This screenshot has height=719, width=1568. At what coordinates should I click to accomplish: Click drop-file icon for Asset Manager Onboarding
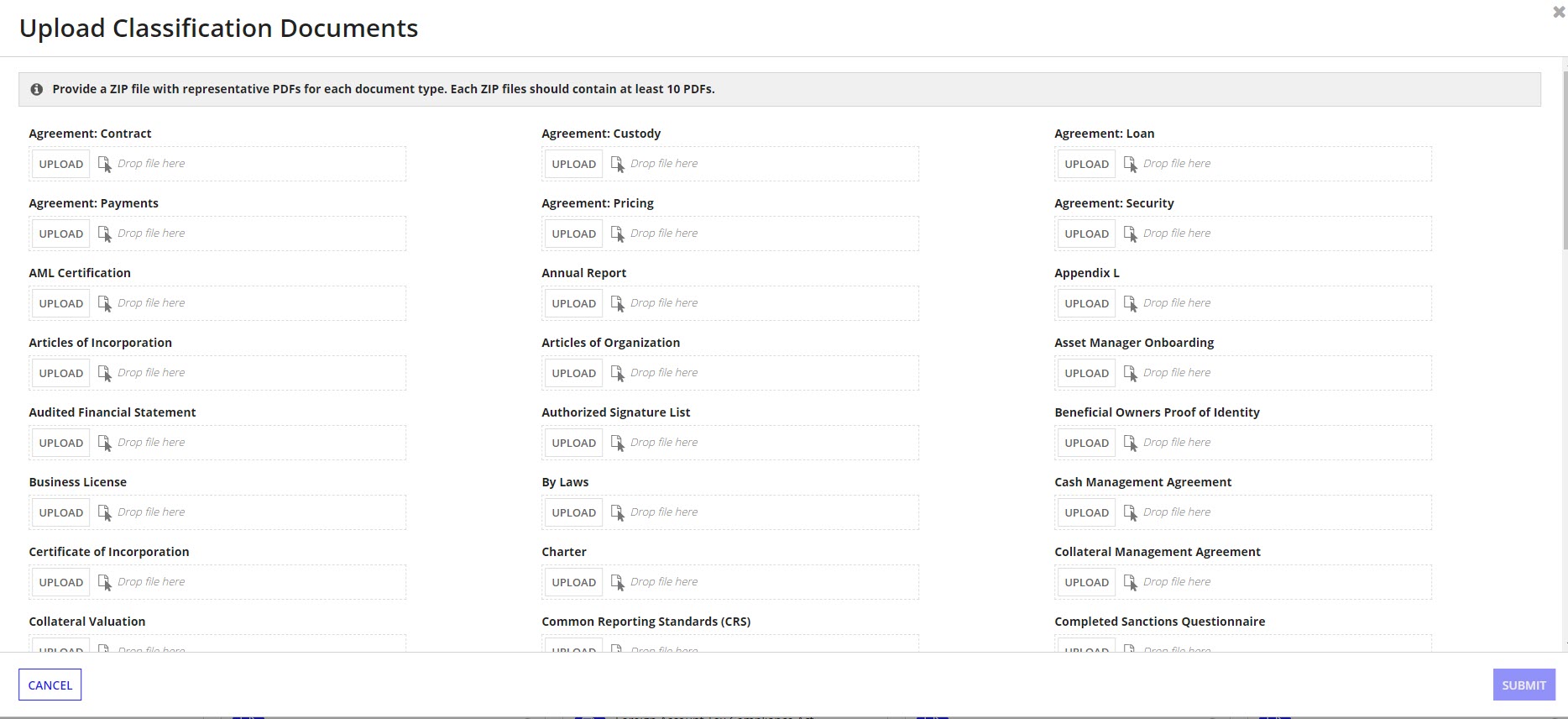click(x=1131, y=373)
